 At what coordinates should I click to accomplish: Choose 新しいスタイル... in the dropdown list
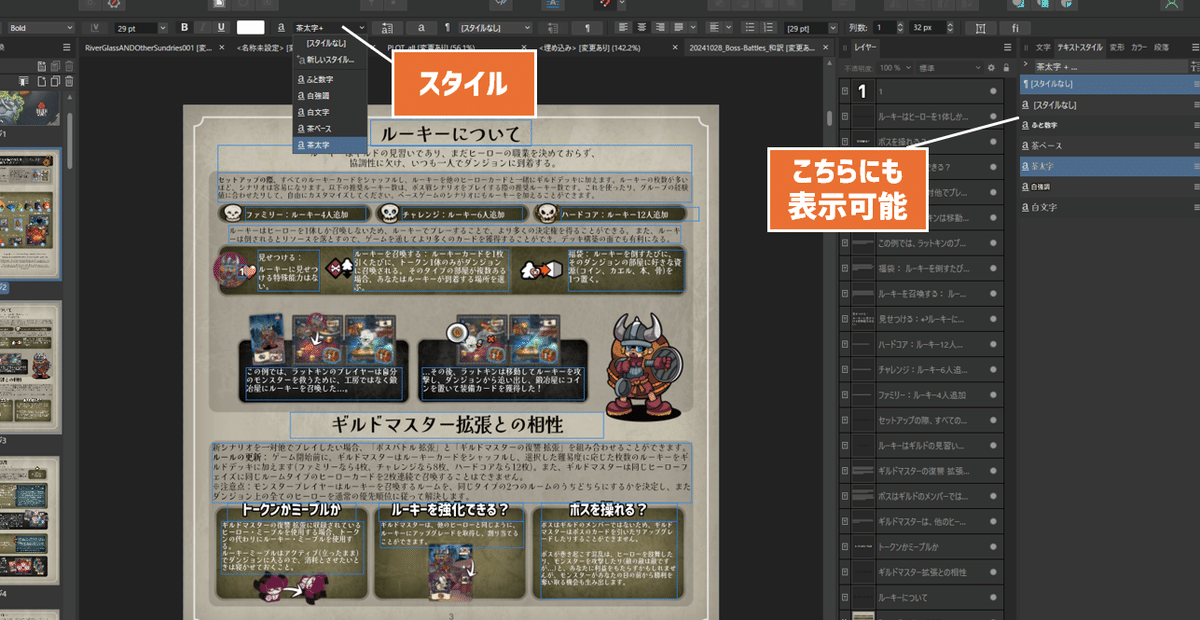pos(330,61)
